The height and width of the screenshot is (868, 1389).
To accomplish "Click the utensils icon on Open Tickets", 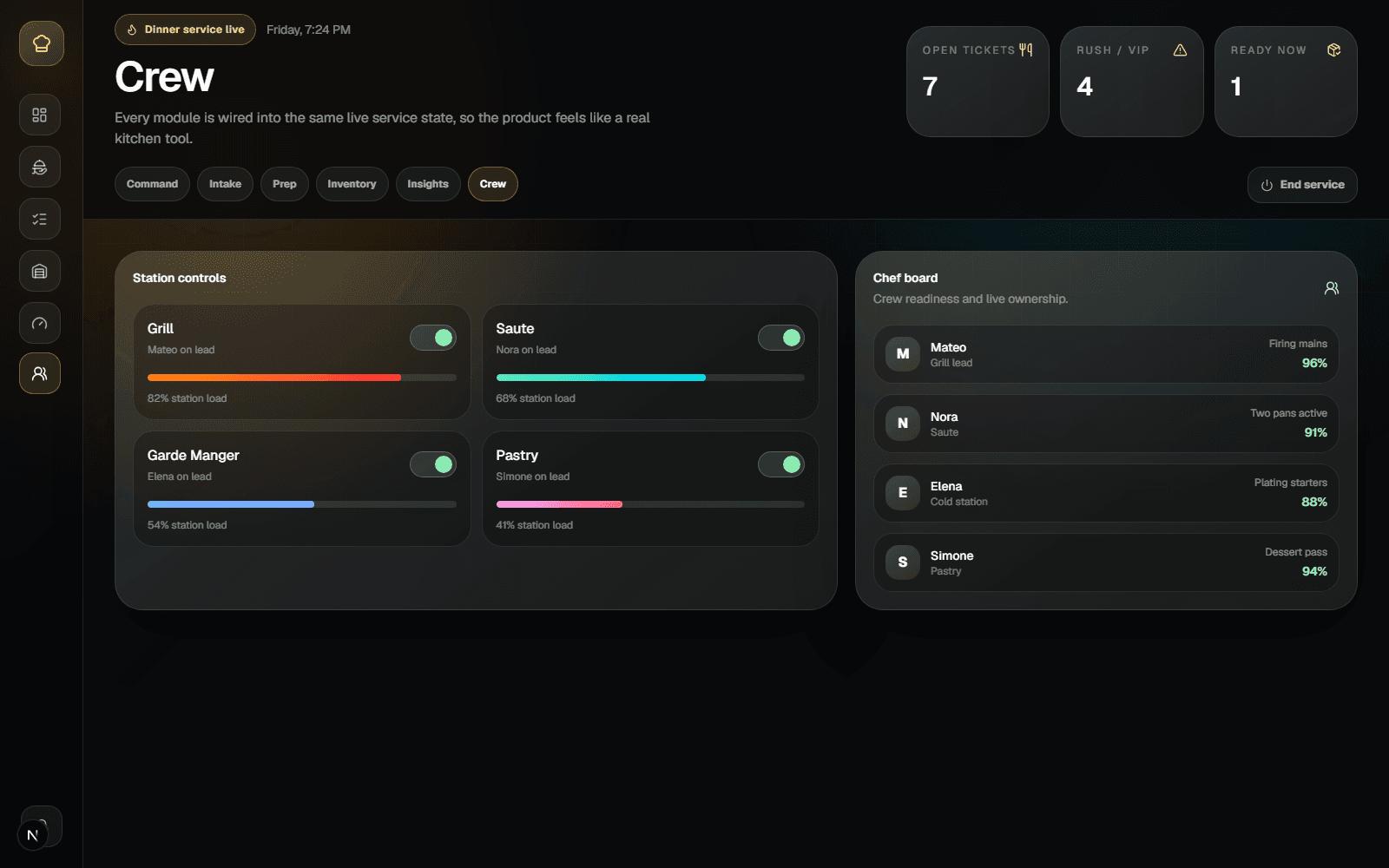I will [x=1026, y=49].
